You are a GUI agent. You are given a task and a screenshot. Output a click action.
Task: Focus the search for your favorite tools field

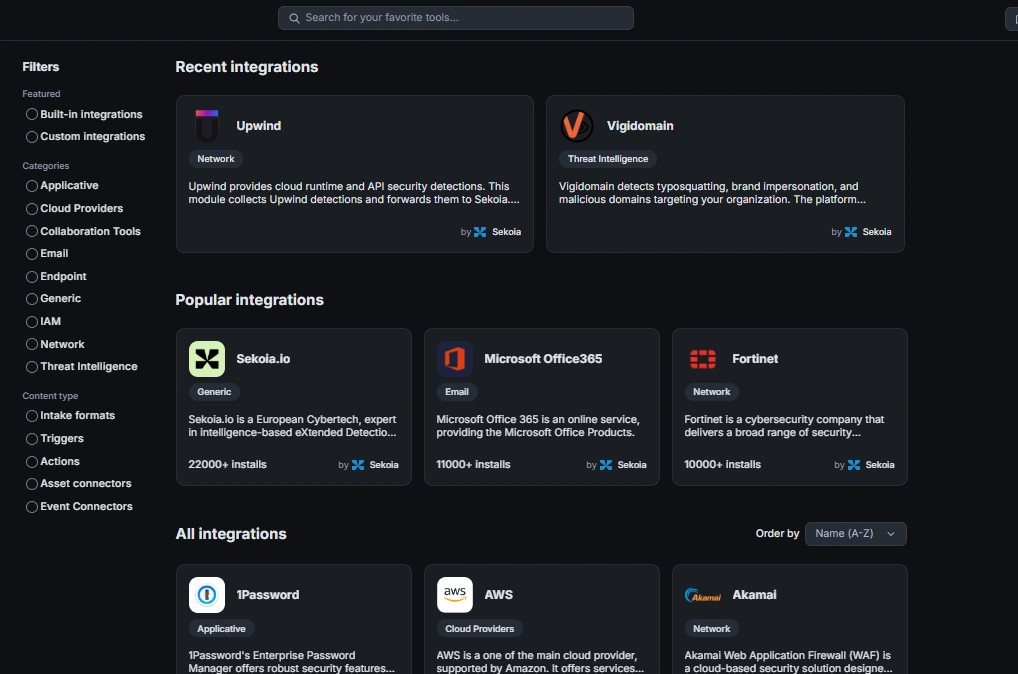456,18
